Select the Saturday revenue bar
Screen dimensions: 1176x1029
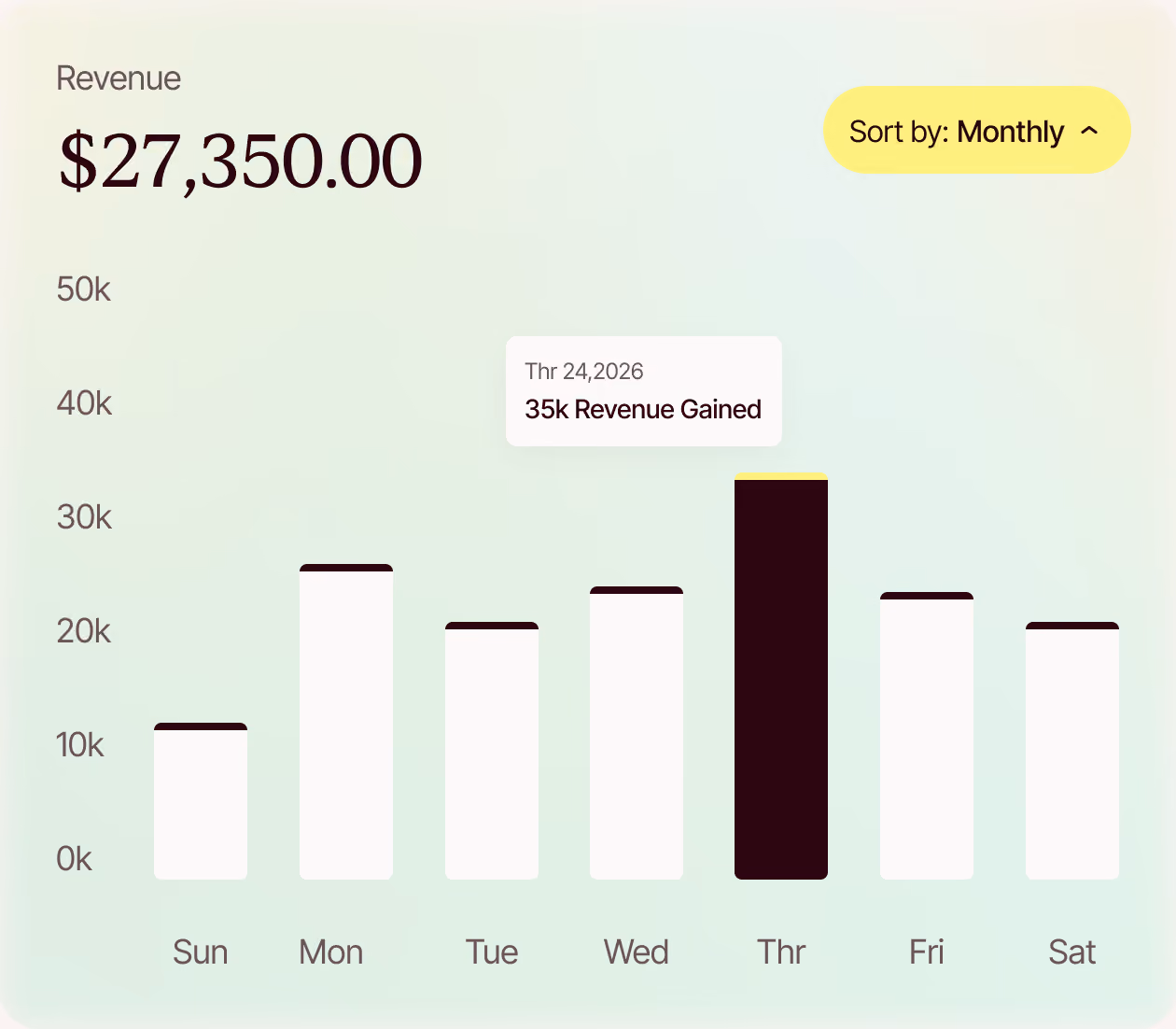point(1072,750)
